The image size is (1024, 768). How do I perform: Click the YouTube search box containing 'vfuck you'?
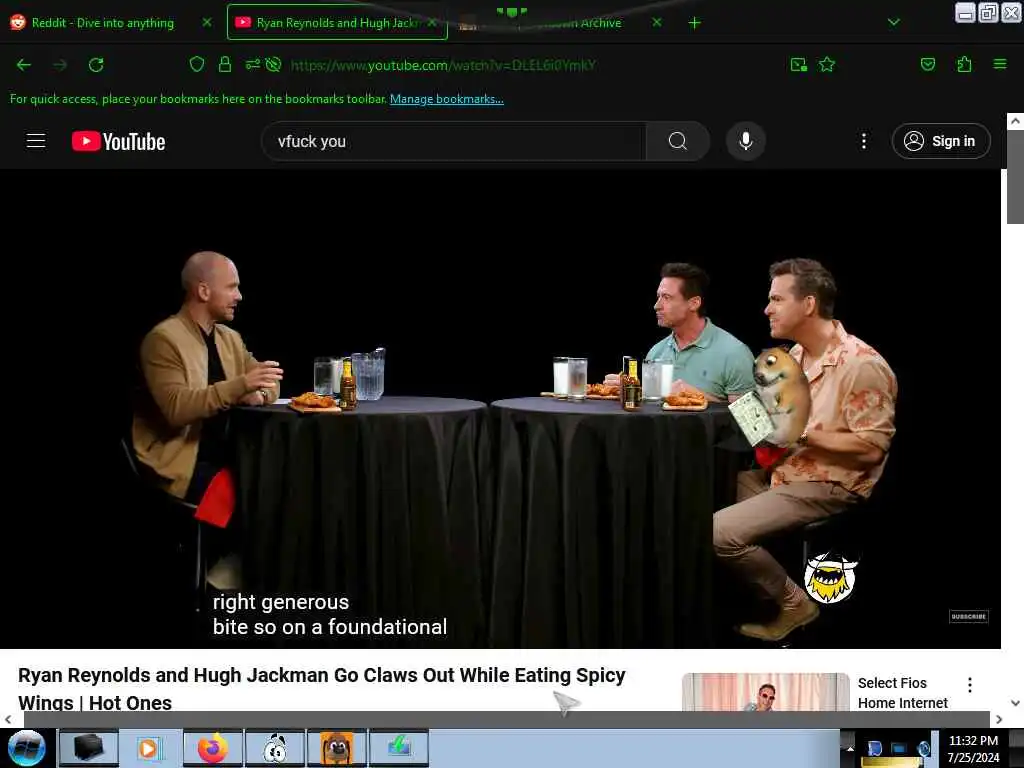(x=454, y=141)
